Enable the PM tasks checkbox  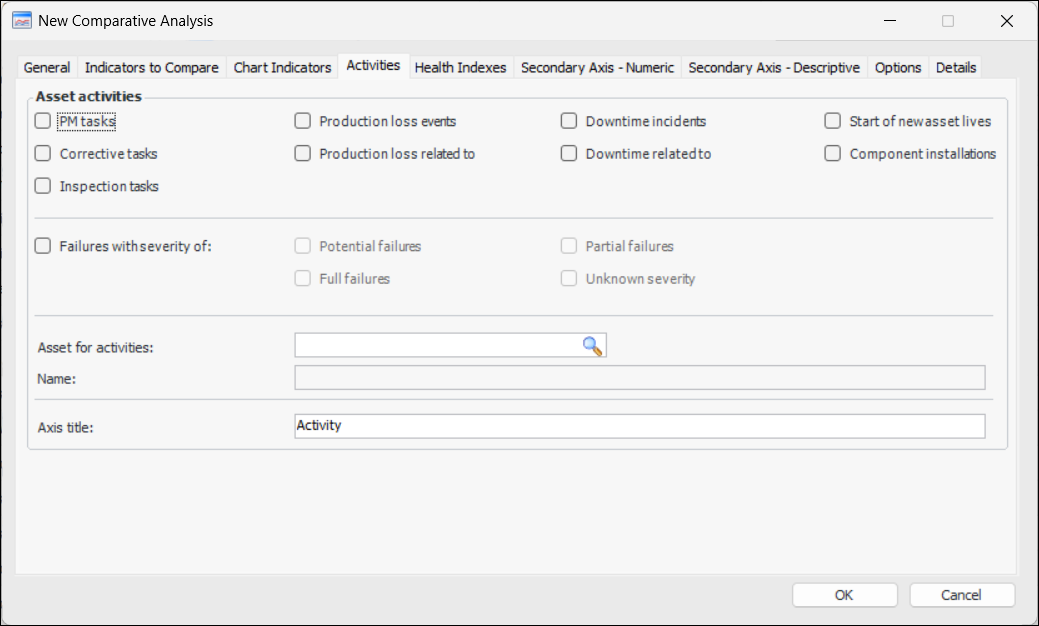[x=43, y=122]
